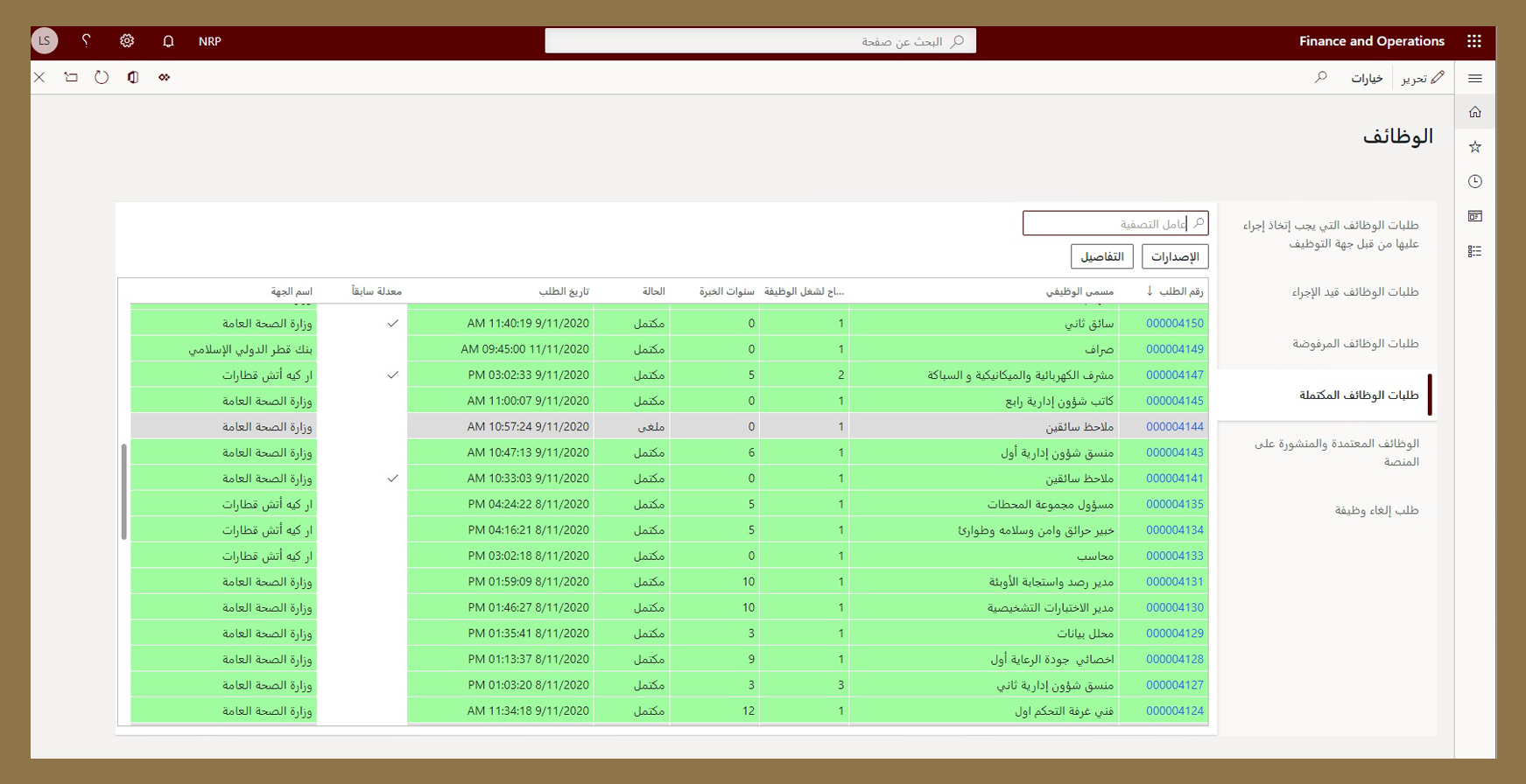Go to Home icon in sidebar

point(1475,112)
